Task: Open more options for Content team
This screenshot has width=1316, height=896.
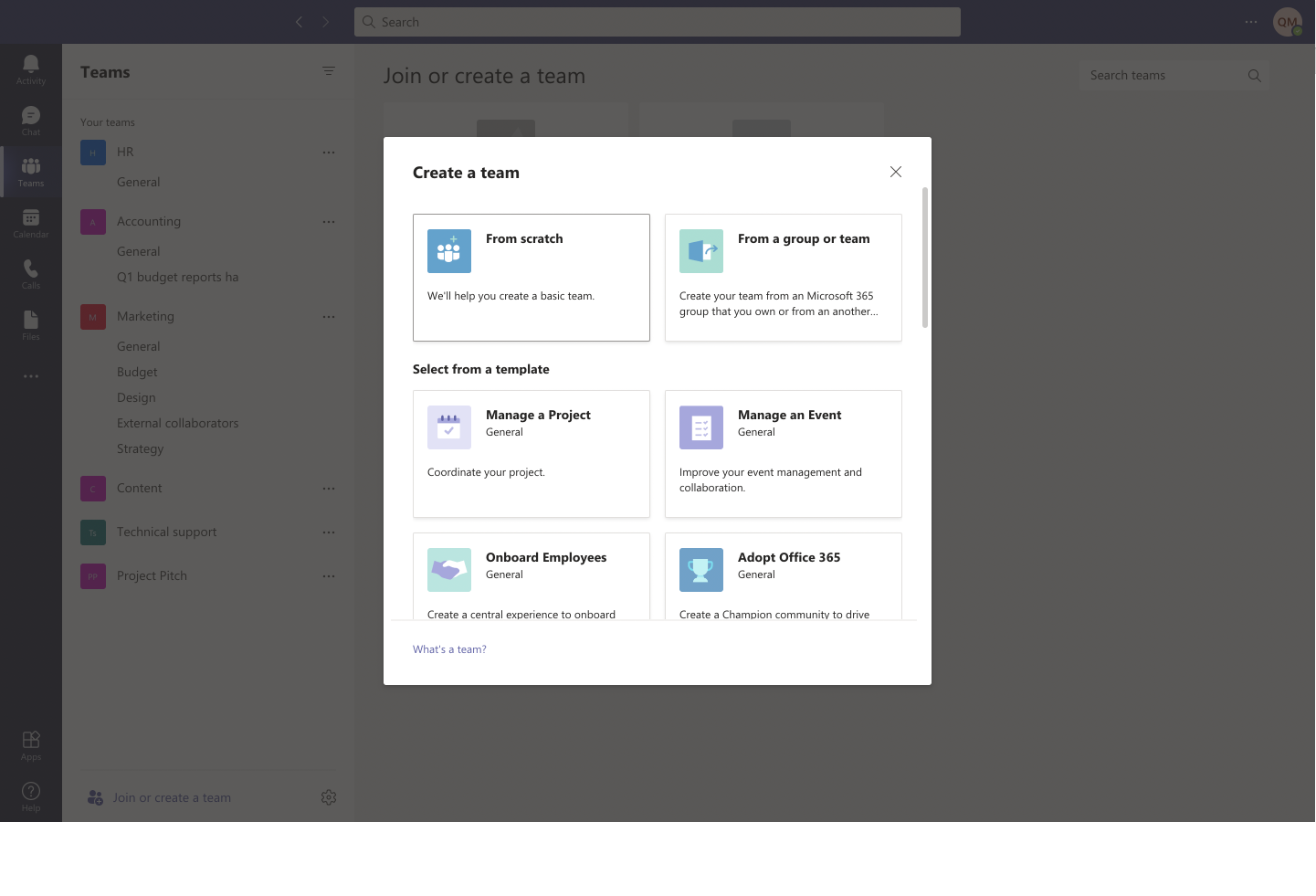Action: point(329,489)
